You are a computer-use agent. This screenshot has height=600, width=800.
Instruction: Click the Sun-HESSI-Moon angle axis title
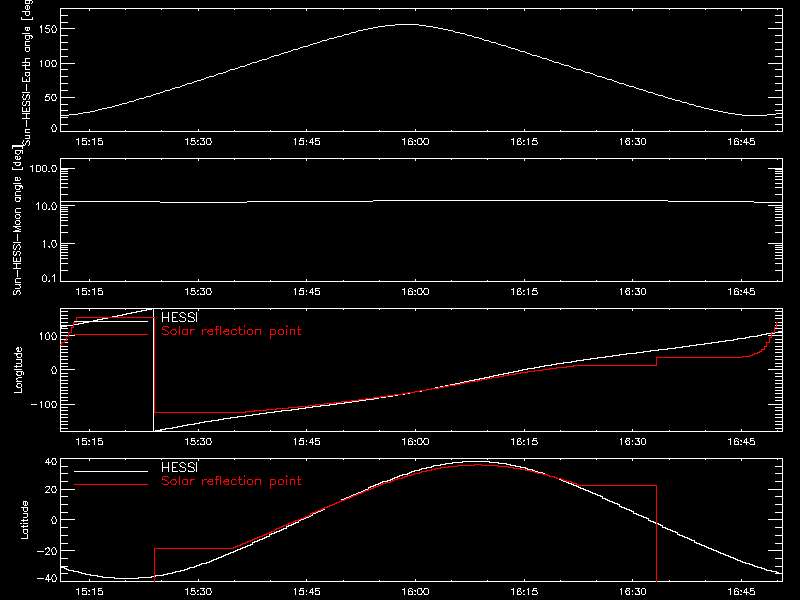pos(17,220)
